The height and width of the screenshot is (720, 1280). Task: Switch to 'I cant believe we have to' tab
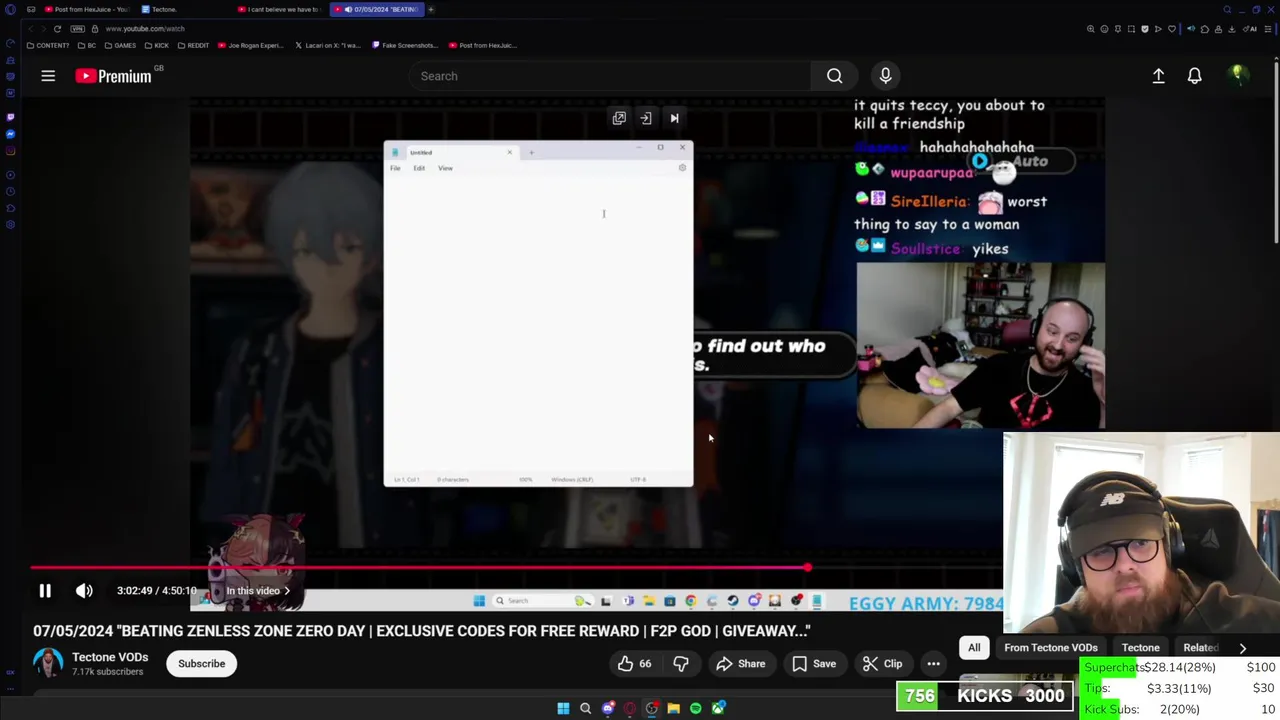tap(280, 9)
